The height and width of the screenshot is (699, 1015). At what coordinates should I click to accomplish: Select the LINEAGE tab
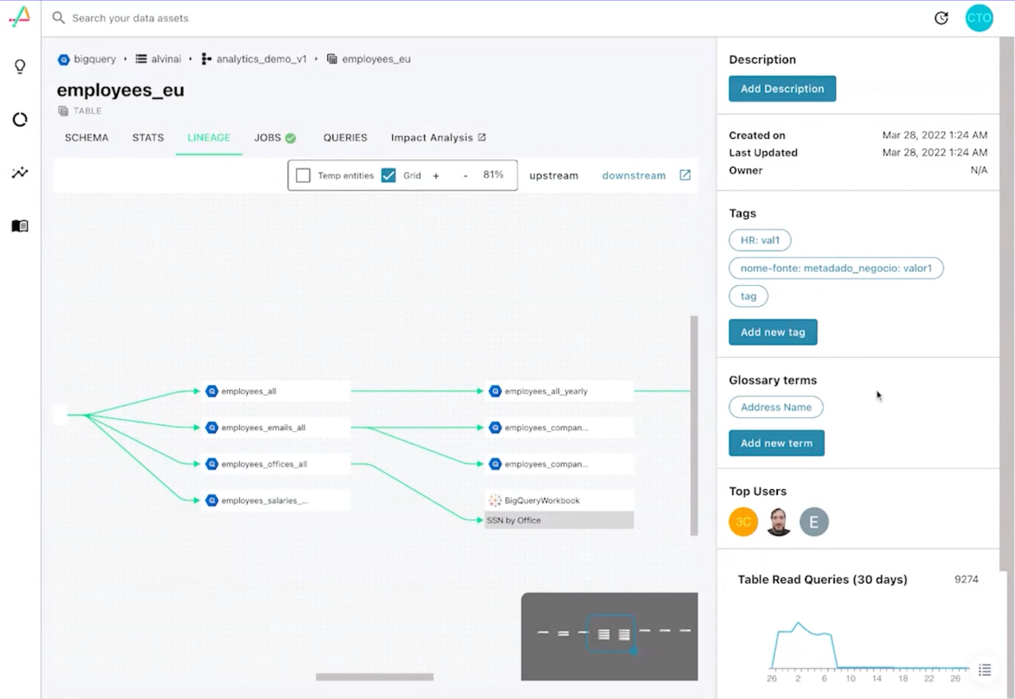tap(208, 137)
